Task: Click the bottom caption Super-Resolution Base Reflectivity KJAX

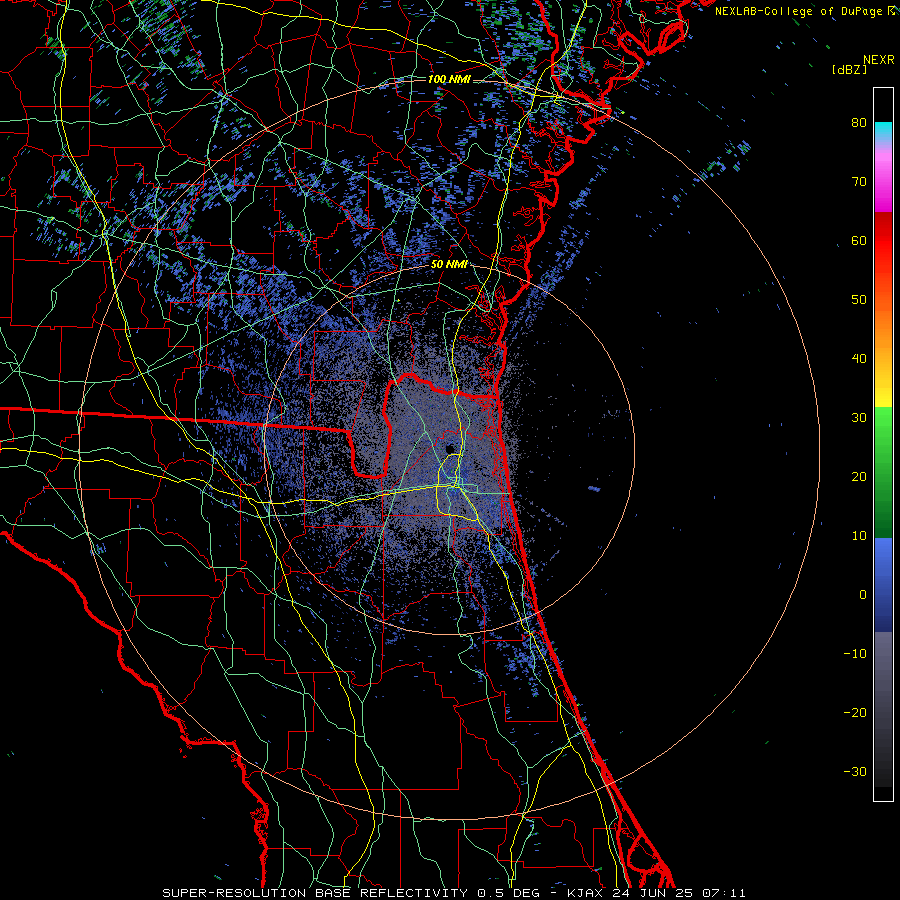Action: click(454, 893)
